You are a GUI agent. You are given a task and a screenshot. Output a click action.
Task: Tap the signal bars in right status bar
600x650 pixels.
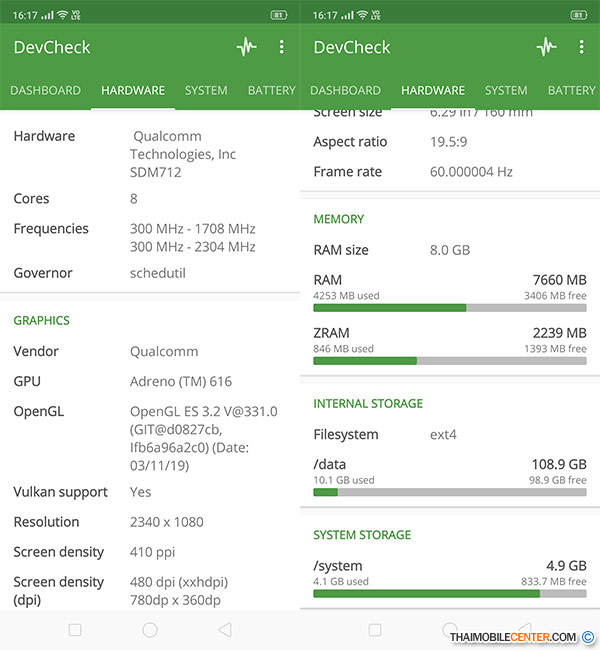coord(347,16)
